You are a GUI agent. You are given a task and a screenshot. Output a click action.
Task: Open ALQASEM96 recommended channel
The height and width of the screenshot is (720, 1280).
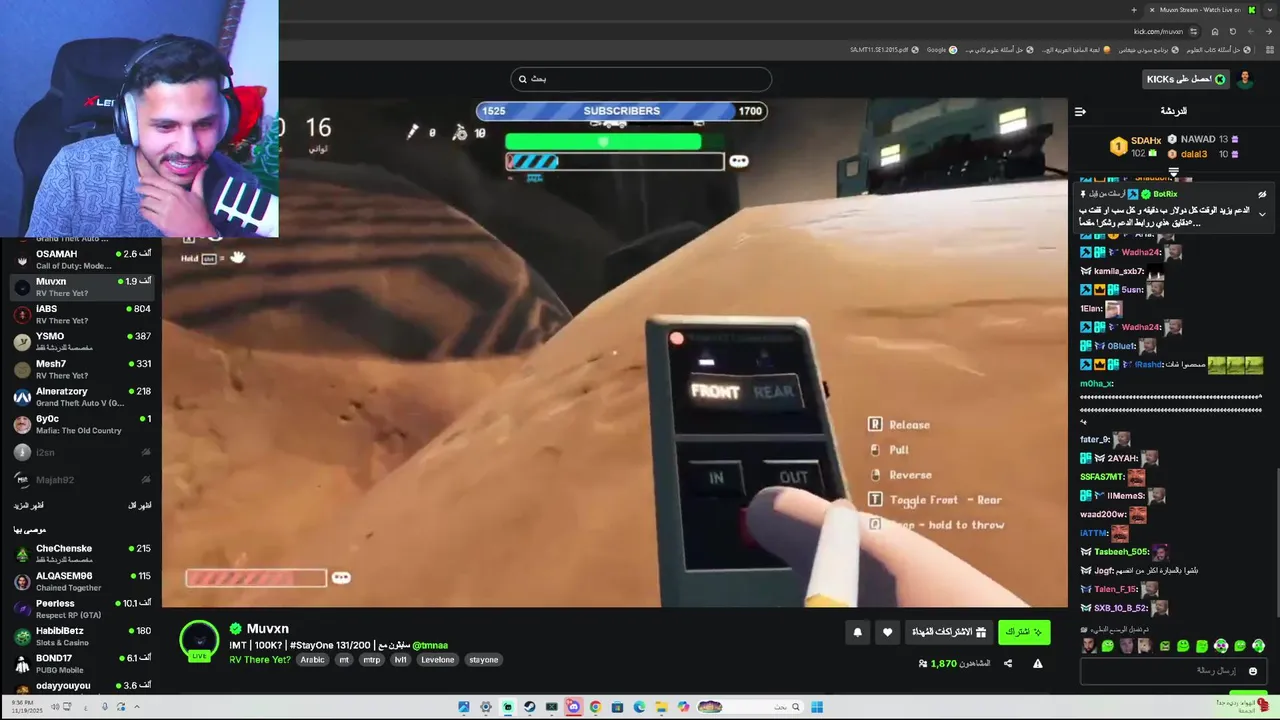pos(81,581)
